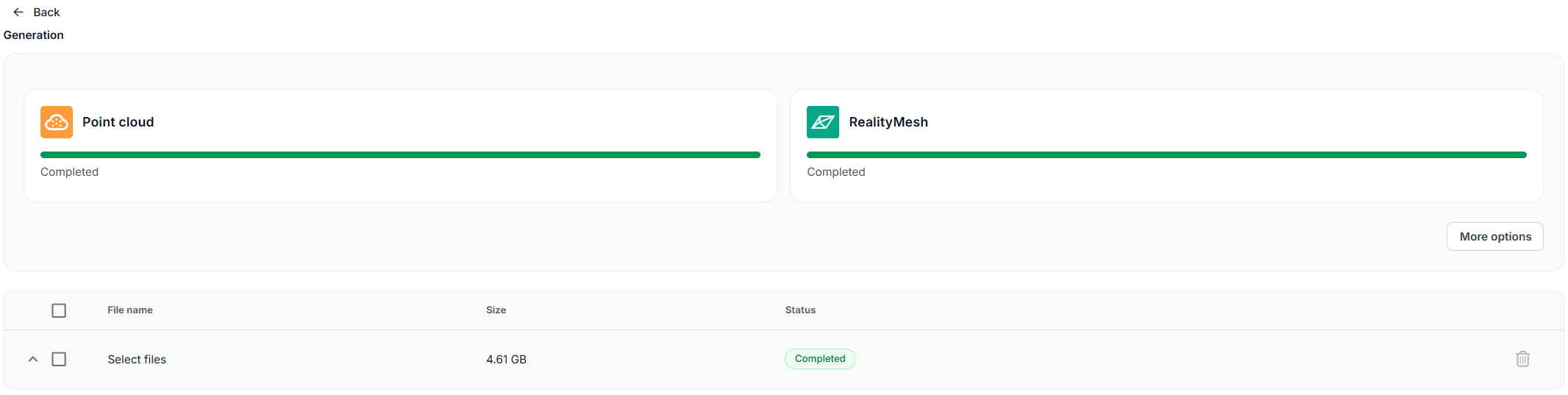1568x395 pixels.
Task: Click the orange Point cloud icon
Action: [57, 122]
